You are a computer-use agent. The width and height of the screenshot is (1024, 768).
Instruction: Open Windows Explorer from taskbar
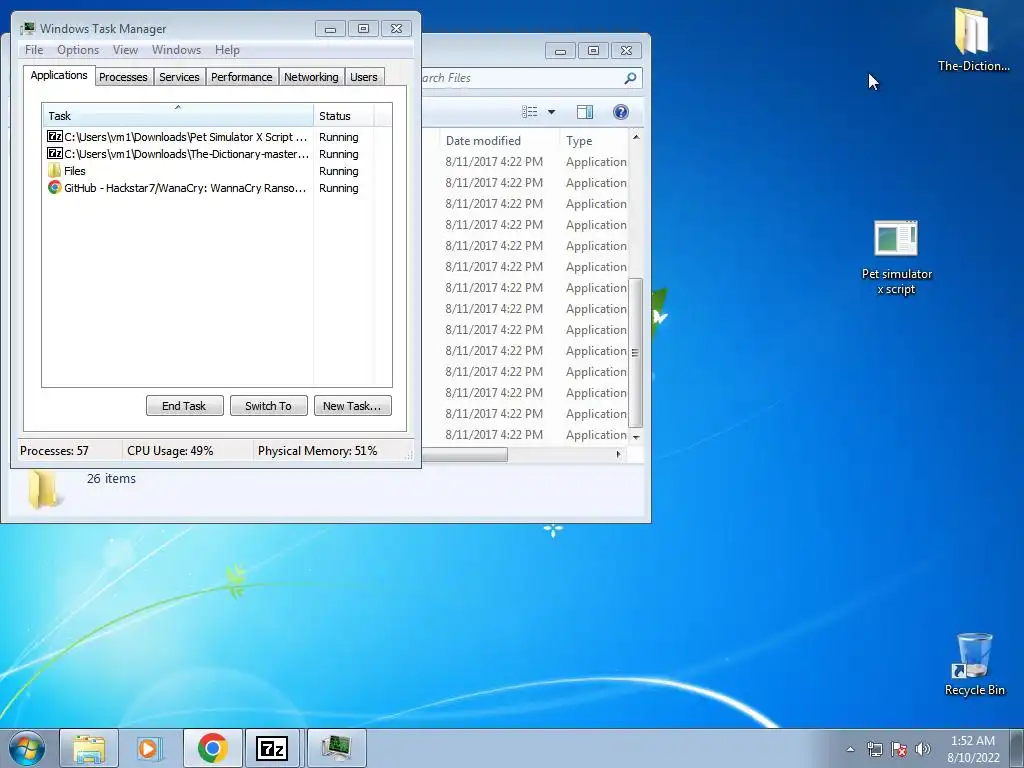point(89,748)
